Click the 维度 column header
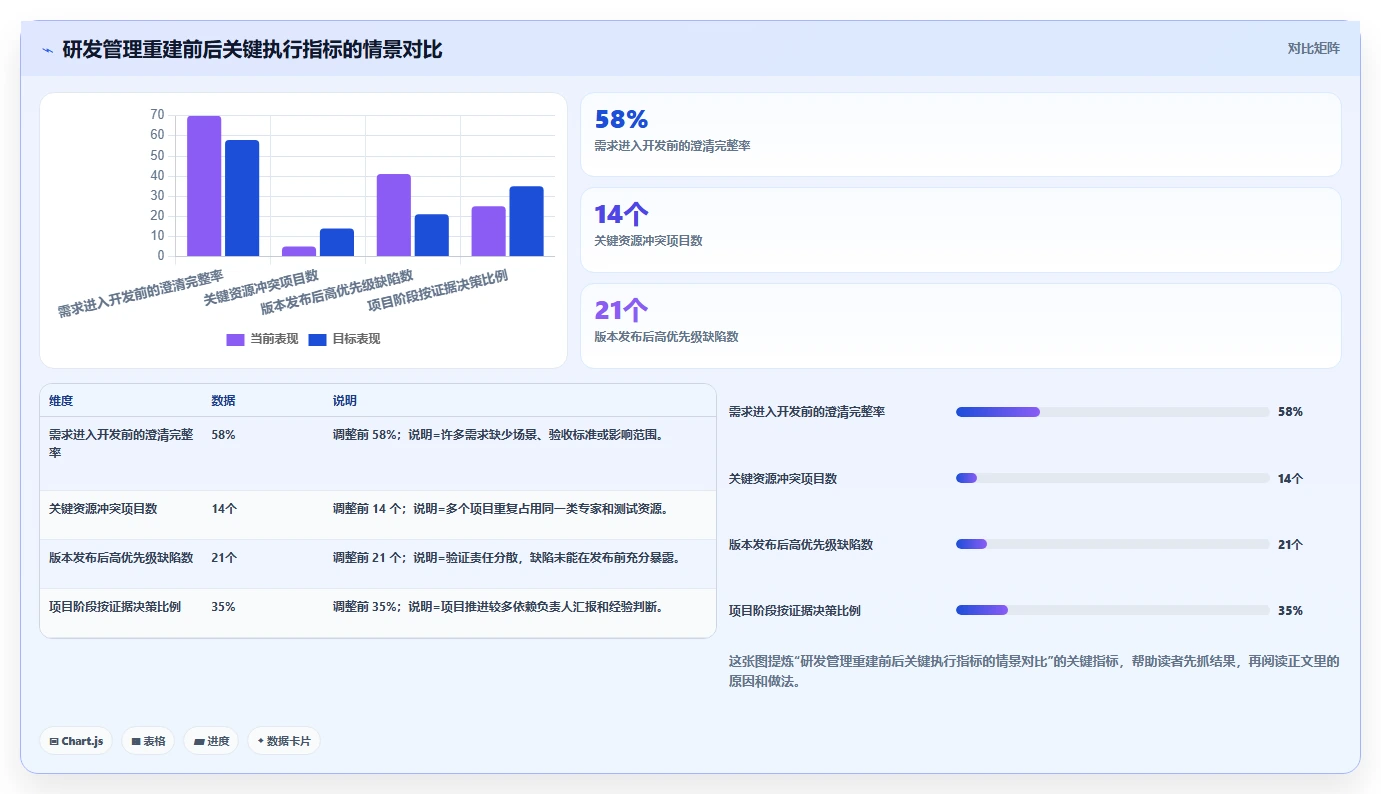Image resolution: width=1381 pixels, height=794 pixels. pos(61,401)
